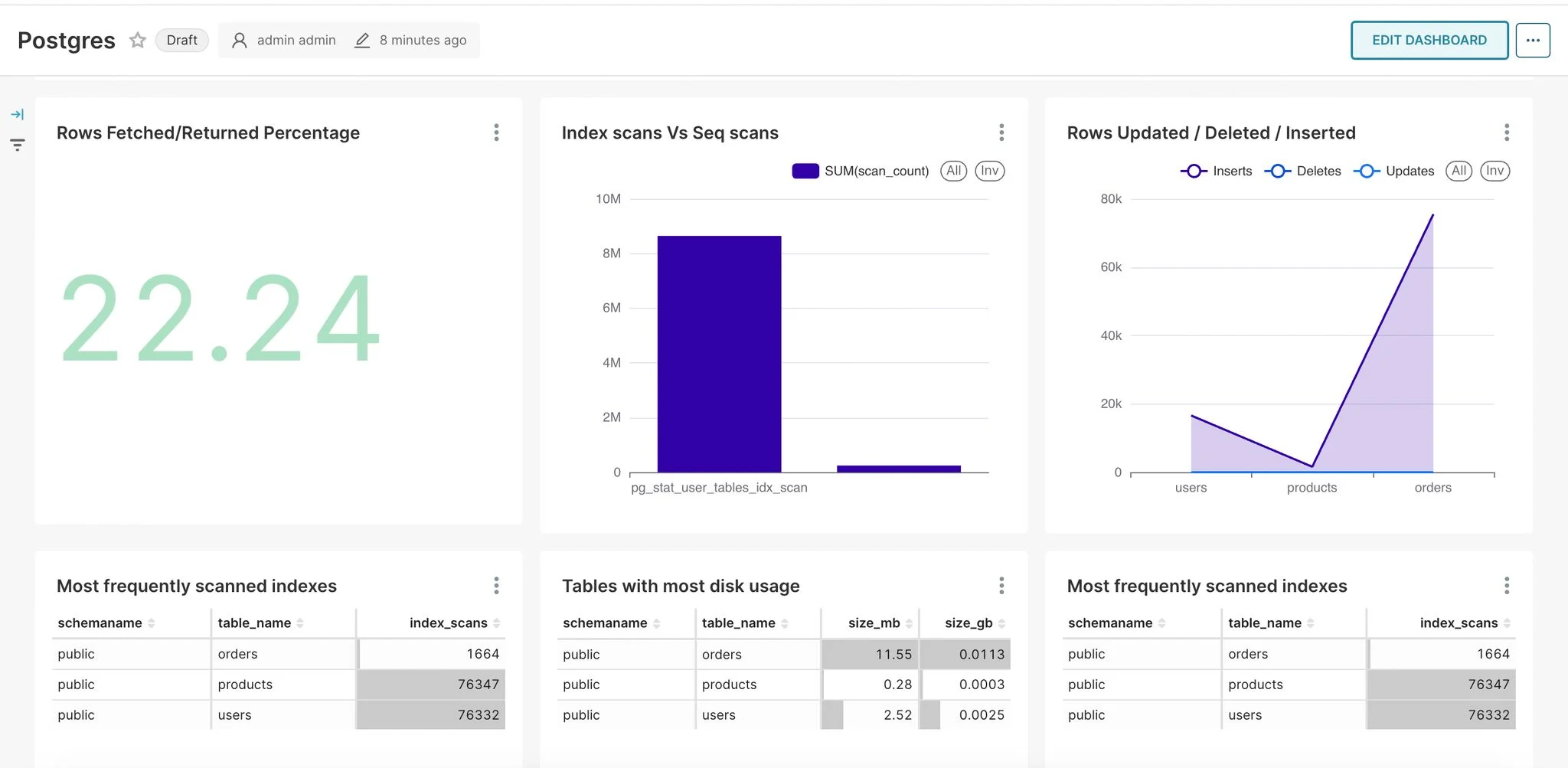The image size is (1568, 768).
Task: Click the All pill on the Rows Updated chart
Action: tap(1458, 171)
